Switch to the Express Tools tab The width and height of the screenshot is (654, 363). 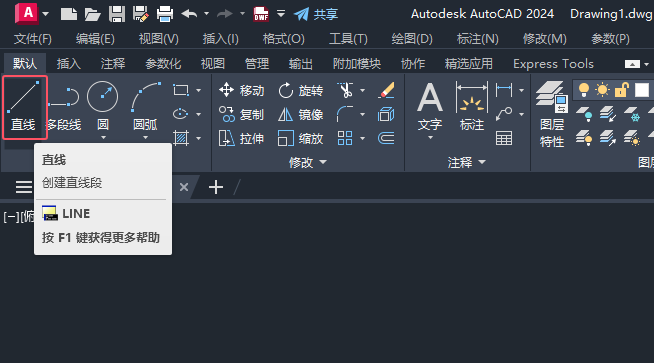pos(553,64)
